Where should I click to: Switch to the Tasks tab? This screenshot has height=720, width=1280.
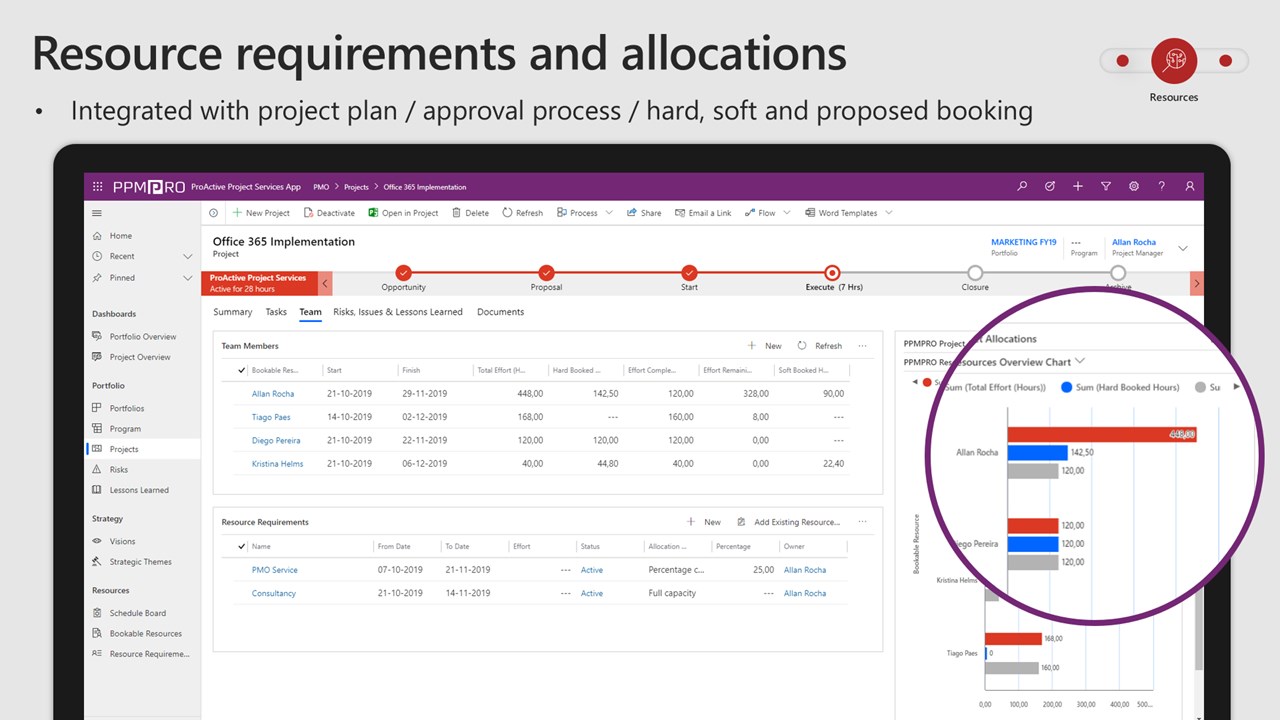(x=276, y=312)
